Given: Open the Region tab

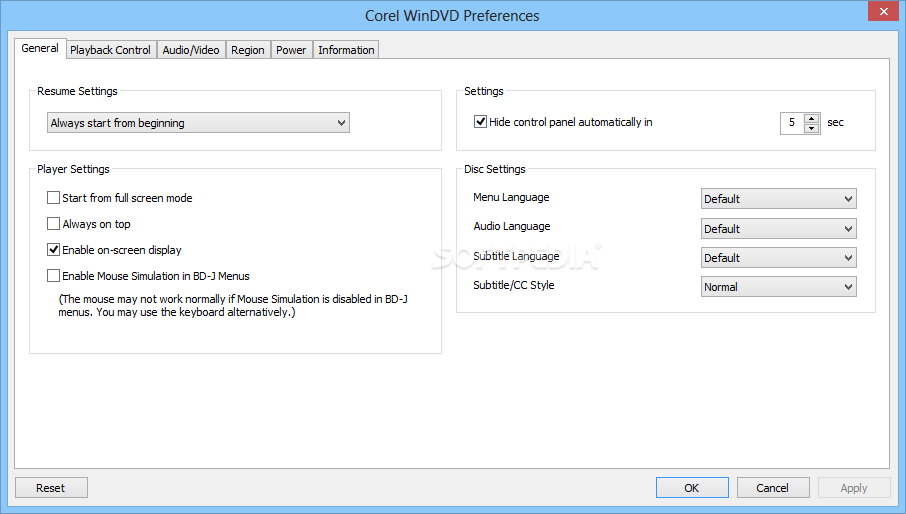Looking at the screenshot, I should click(x=247, y=50).
